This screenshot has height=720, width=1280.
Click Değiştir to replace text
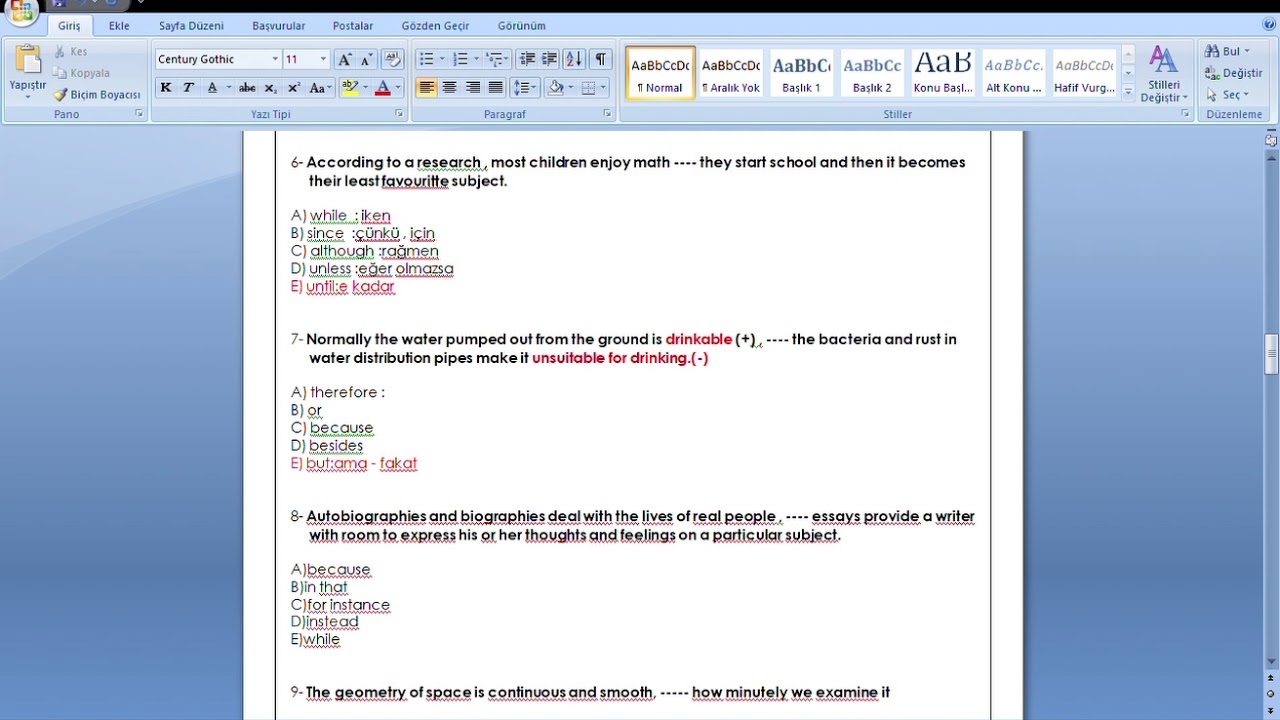(x=1233, y=73)
